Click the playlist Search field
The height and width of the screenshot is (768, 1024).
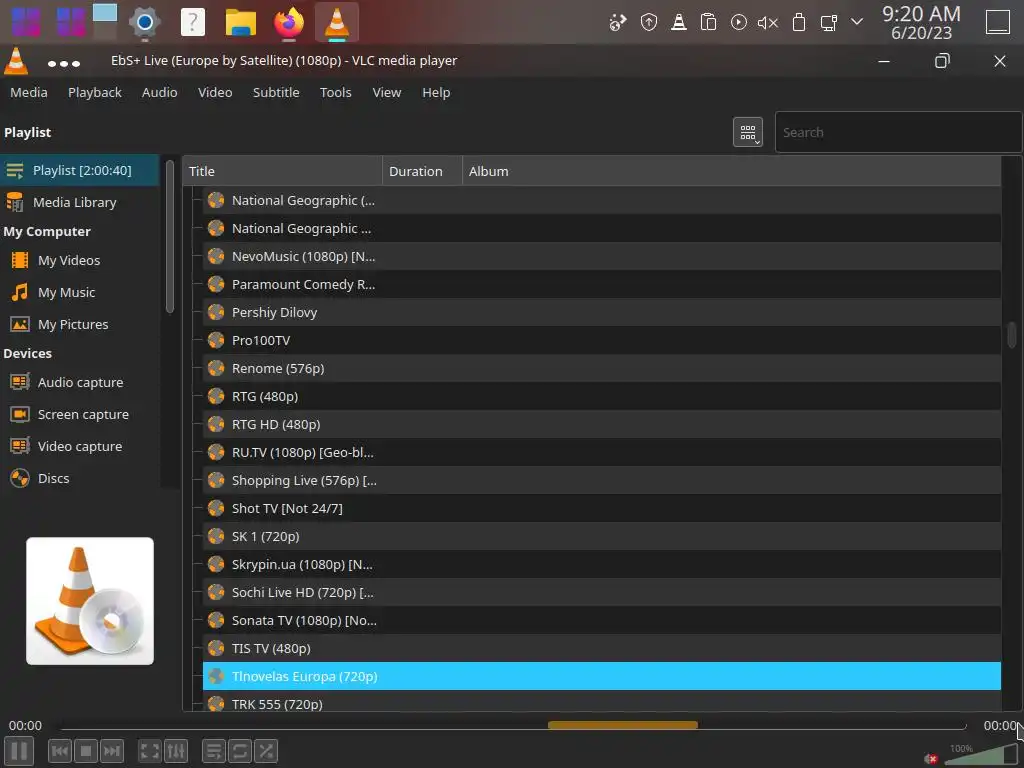898,133
